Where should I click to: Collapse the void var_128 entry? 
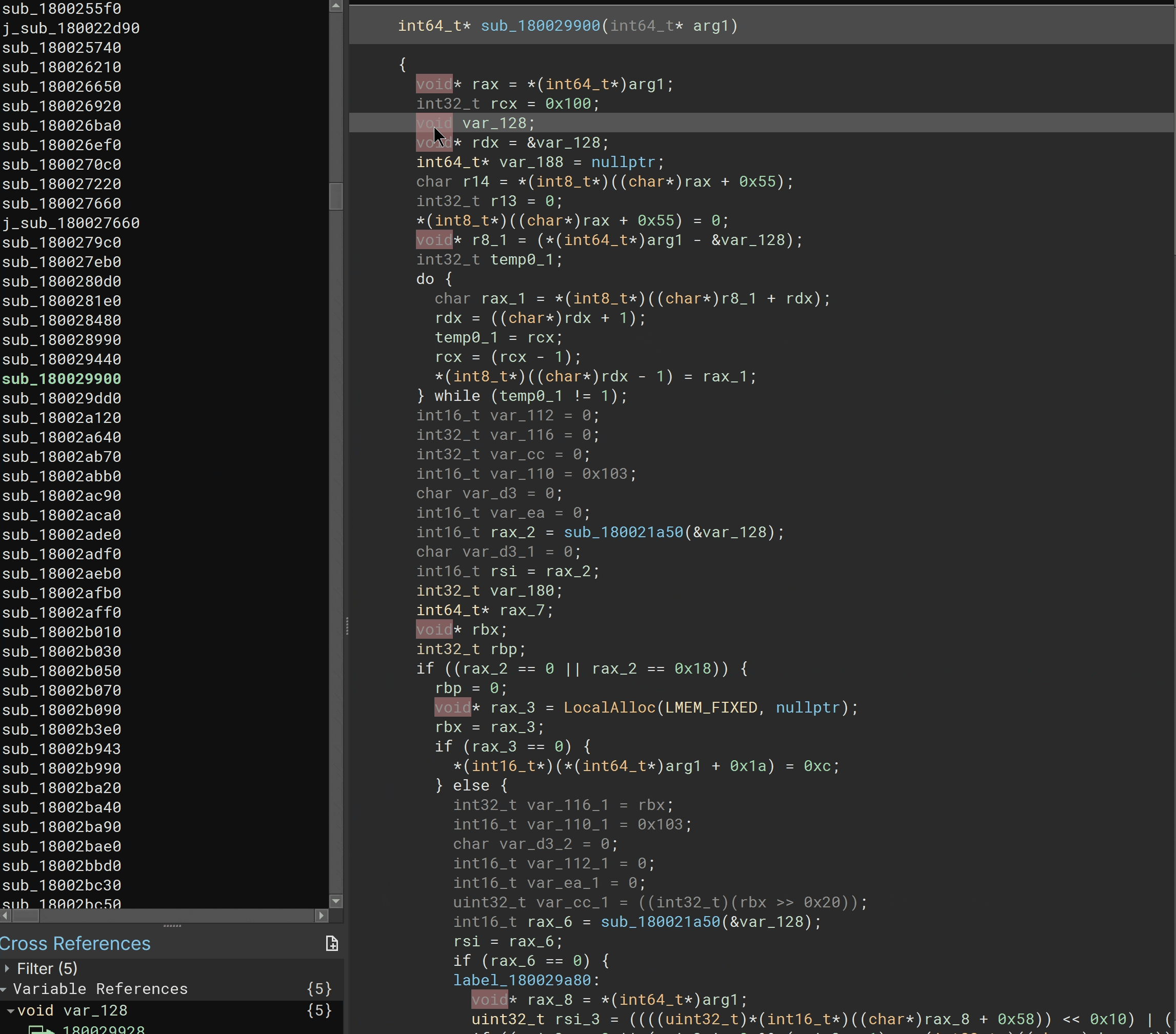11,1010
